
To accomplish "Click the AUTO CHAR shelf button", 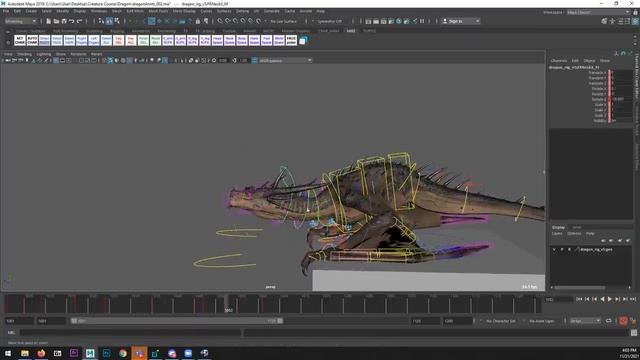I will point(32,40).
